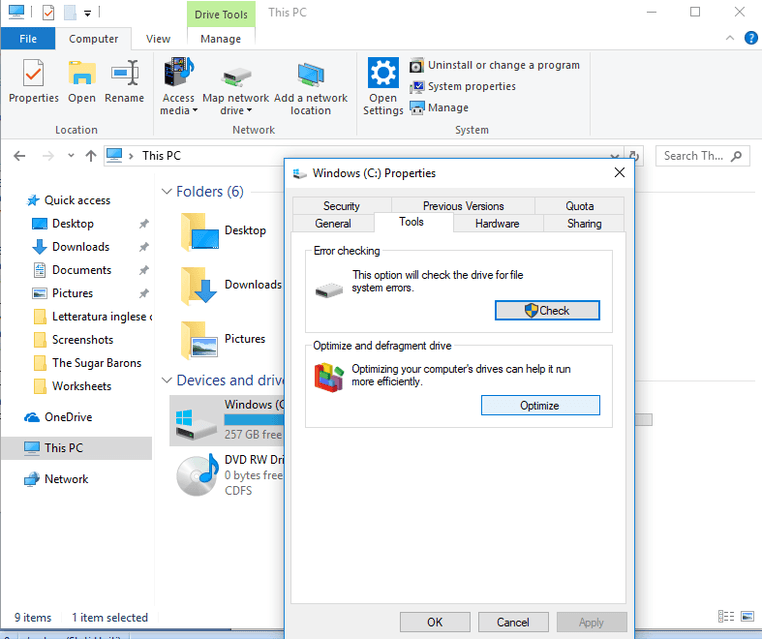The image size is (762, 639).
Task: Click the Desktop folder icon in Folders
Action: pyautogui.click(x=199, y=232)
